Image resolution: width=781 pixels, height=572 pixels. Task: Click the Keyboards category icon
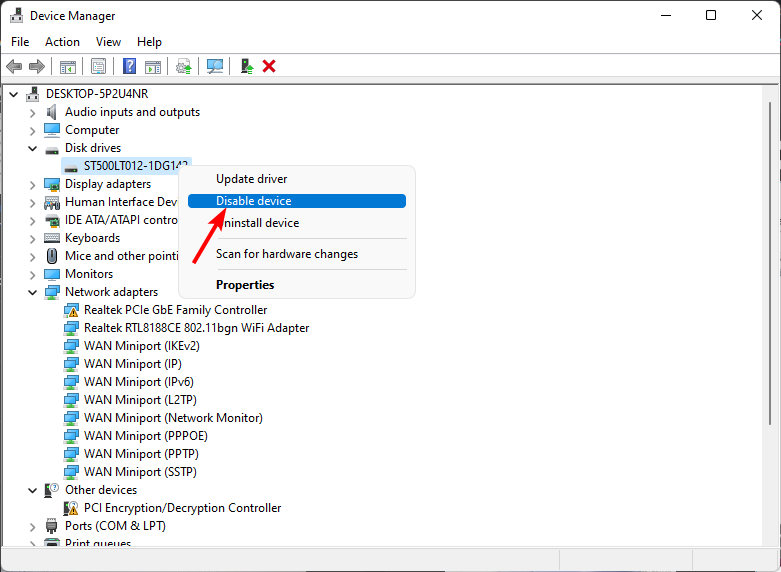click(52, 238)
